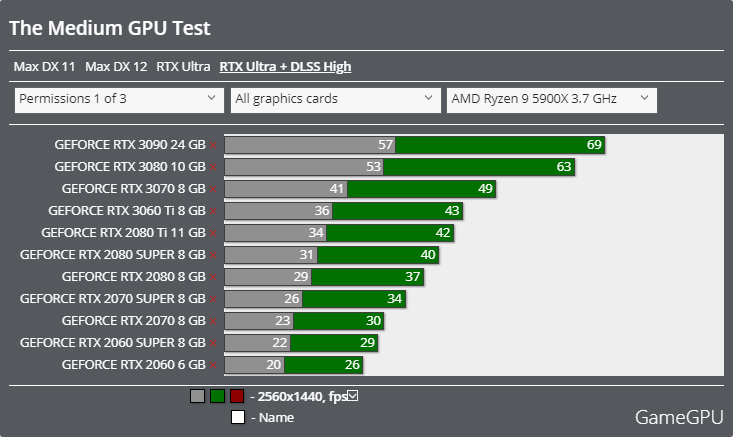Click red X beside GEFORCE RTX 2070 8 GB
The width and height of the screenshot is (733, 437).
213,321
